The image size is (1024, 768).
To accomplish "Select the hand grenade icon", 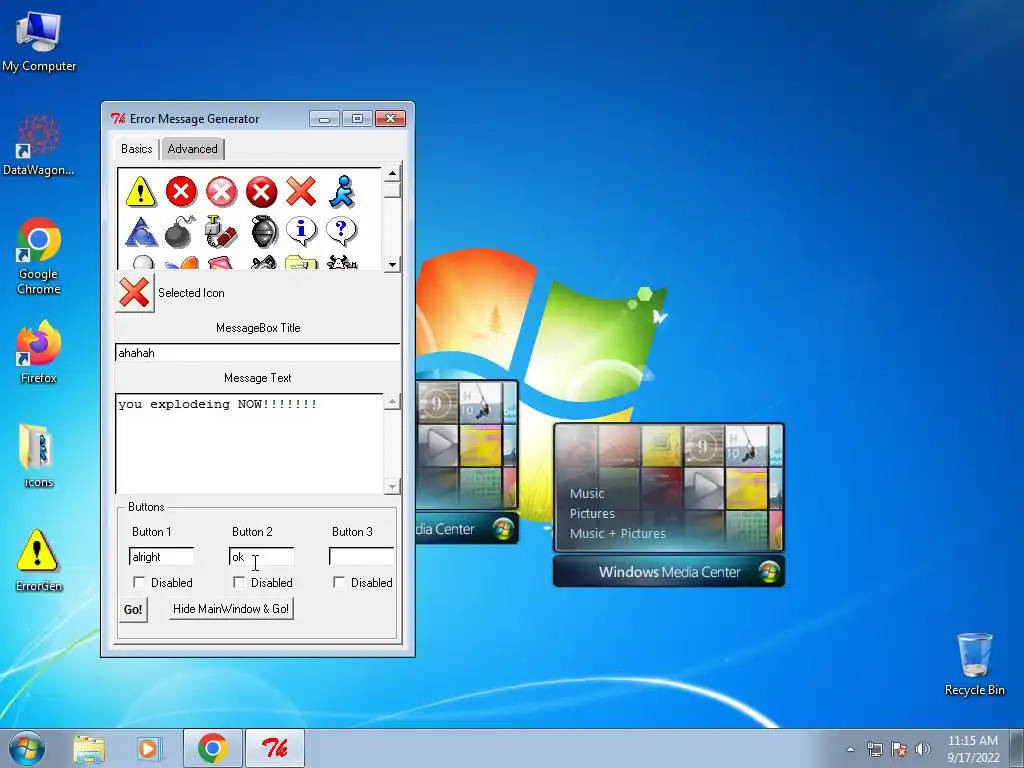I will 263,232.
